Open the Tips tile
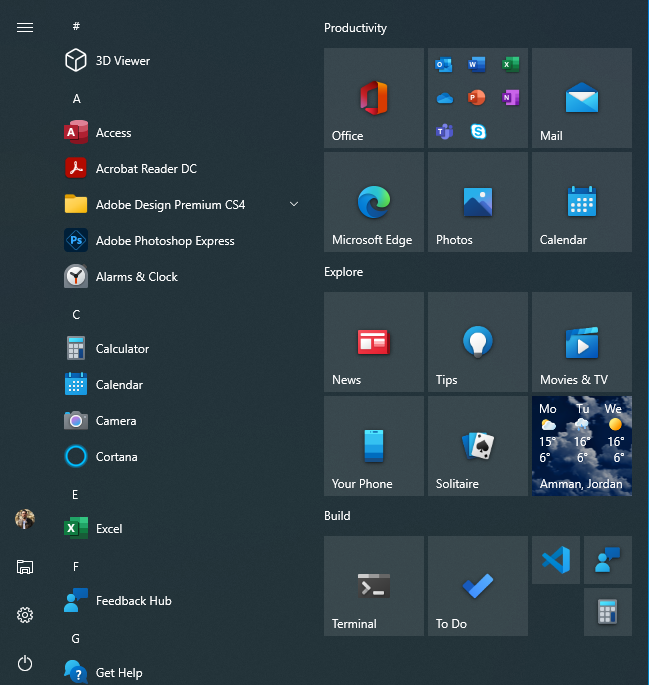The image size is (649, 685). pyautogui.click(x=478, y=342)
